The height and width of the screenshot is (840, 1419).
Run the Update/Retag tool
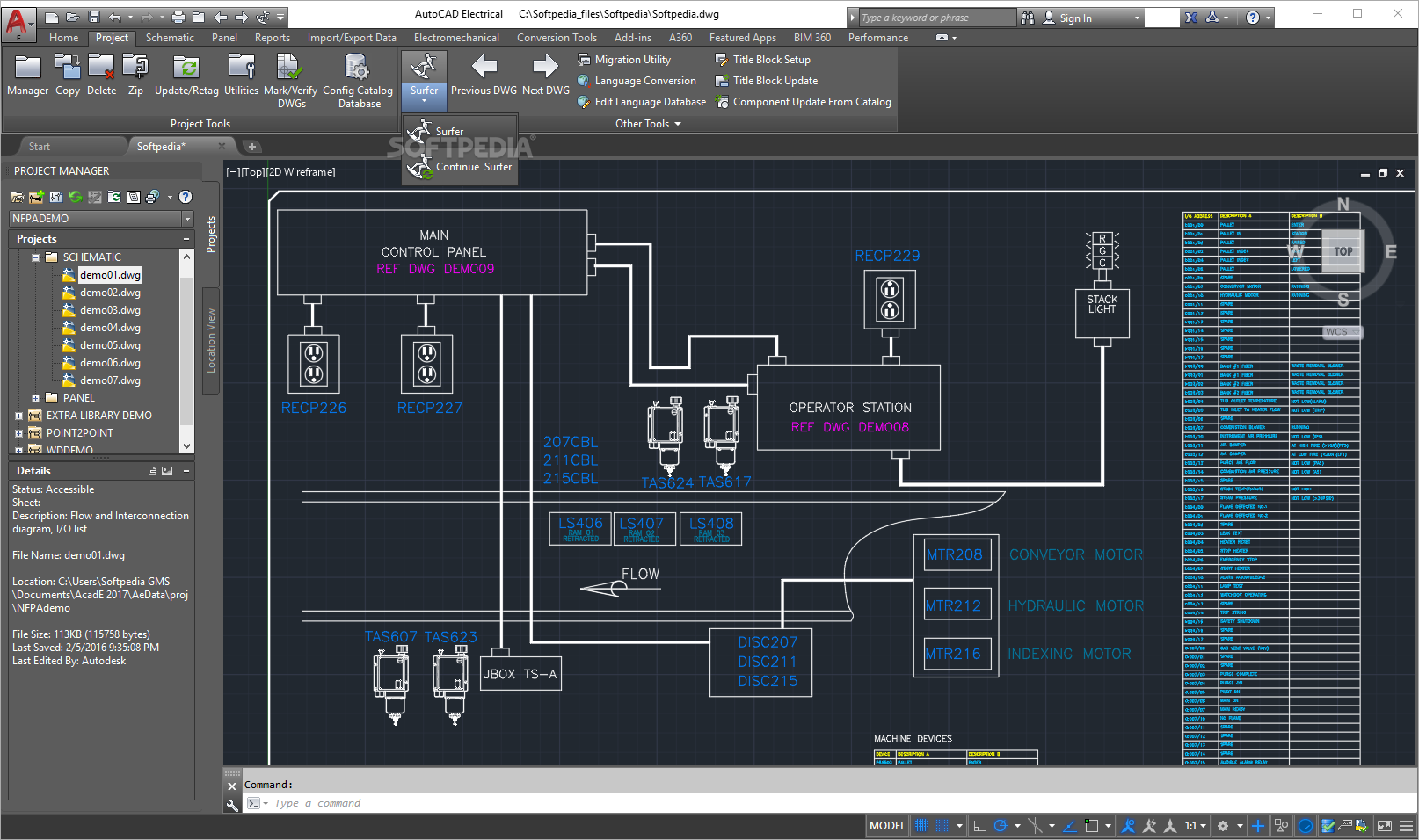[x=186, y=75]
